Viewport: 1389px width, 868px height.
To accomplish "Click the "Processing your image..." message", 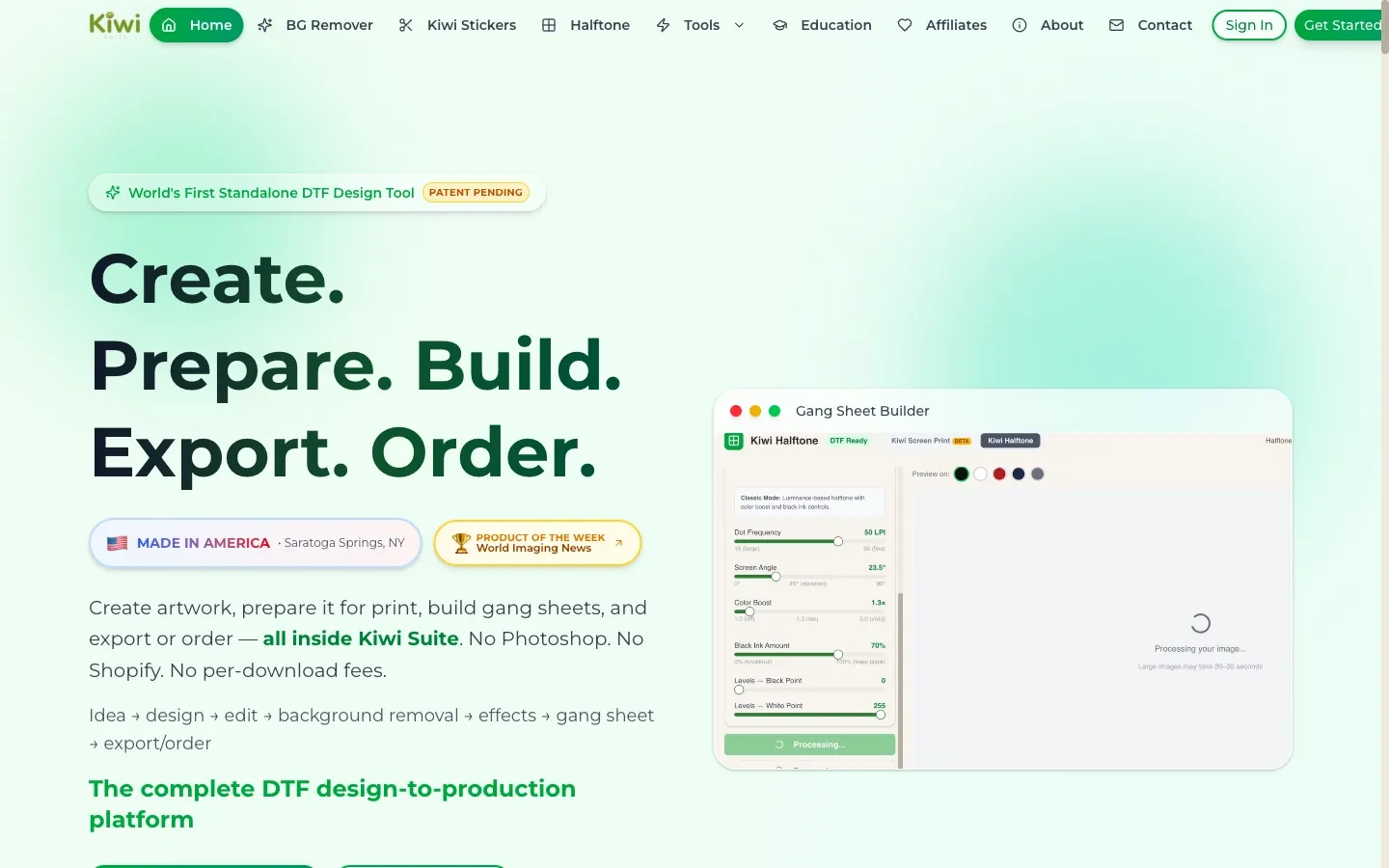I will 1200,649.
